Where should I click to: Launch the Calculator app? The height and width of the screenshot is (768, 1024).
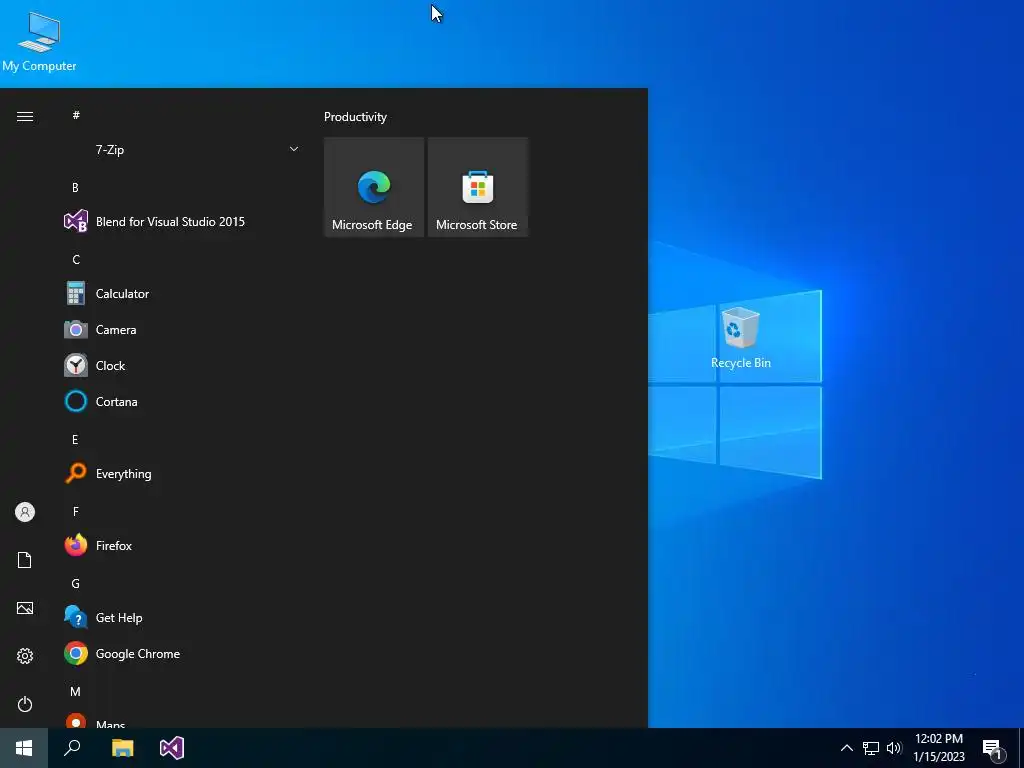(183, 294)
